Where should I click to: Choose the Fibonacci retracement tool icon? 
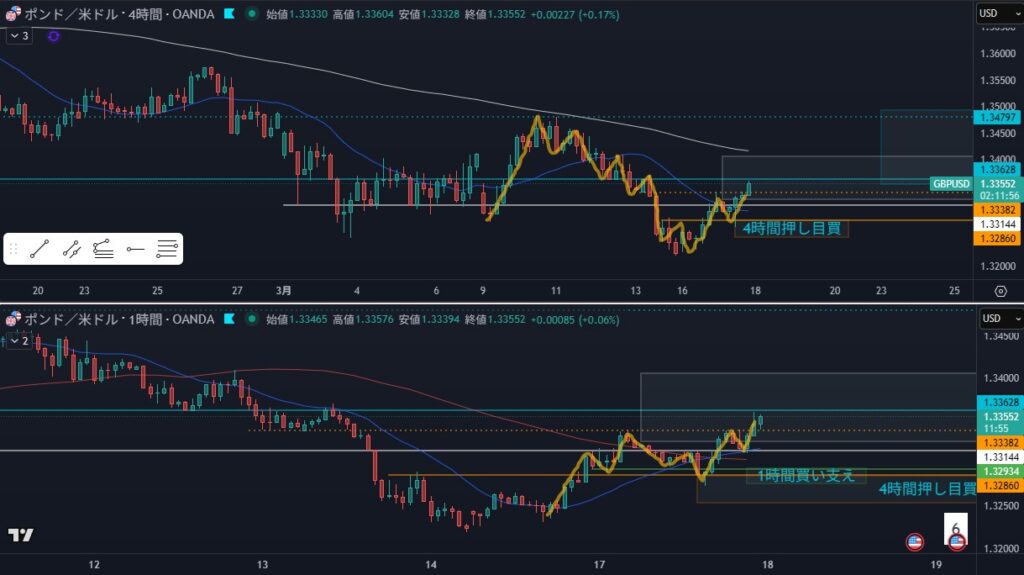click(103, 250)
